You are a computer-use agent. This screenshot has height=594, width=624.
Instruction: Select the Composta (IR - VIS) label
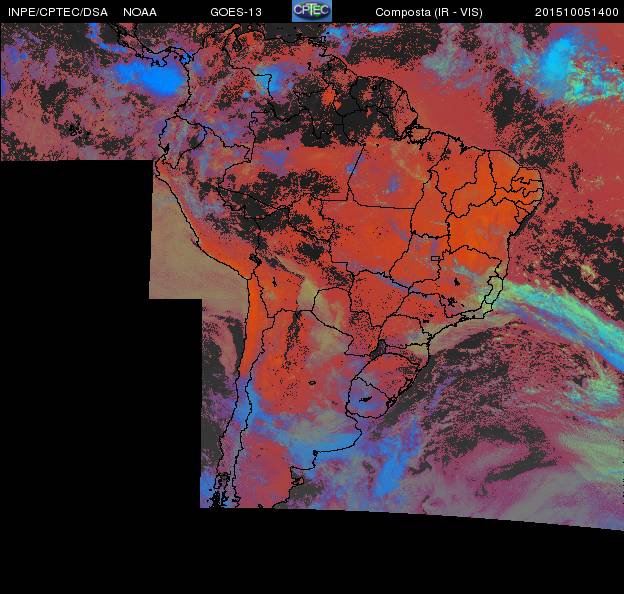coord(429,12)
